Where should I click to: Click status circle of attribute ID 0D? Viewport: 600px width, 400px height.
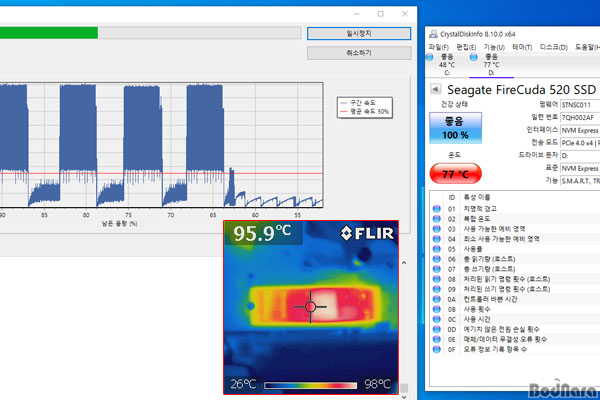(437, 329)
